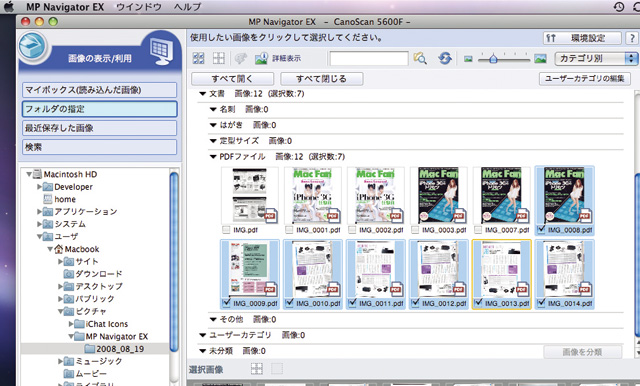Image resolution: width=640 pixels, height=386 pixels.
Task: Uncheck the IMG_0008.pdf checkbox
Action: tap(541, 230)
